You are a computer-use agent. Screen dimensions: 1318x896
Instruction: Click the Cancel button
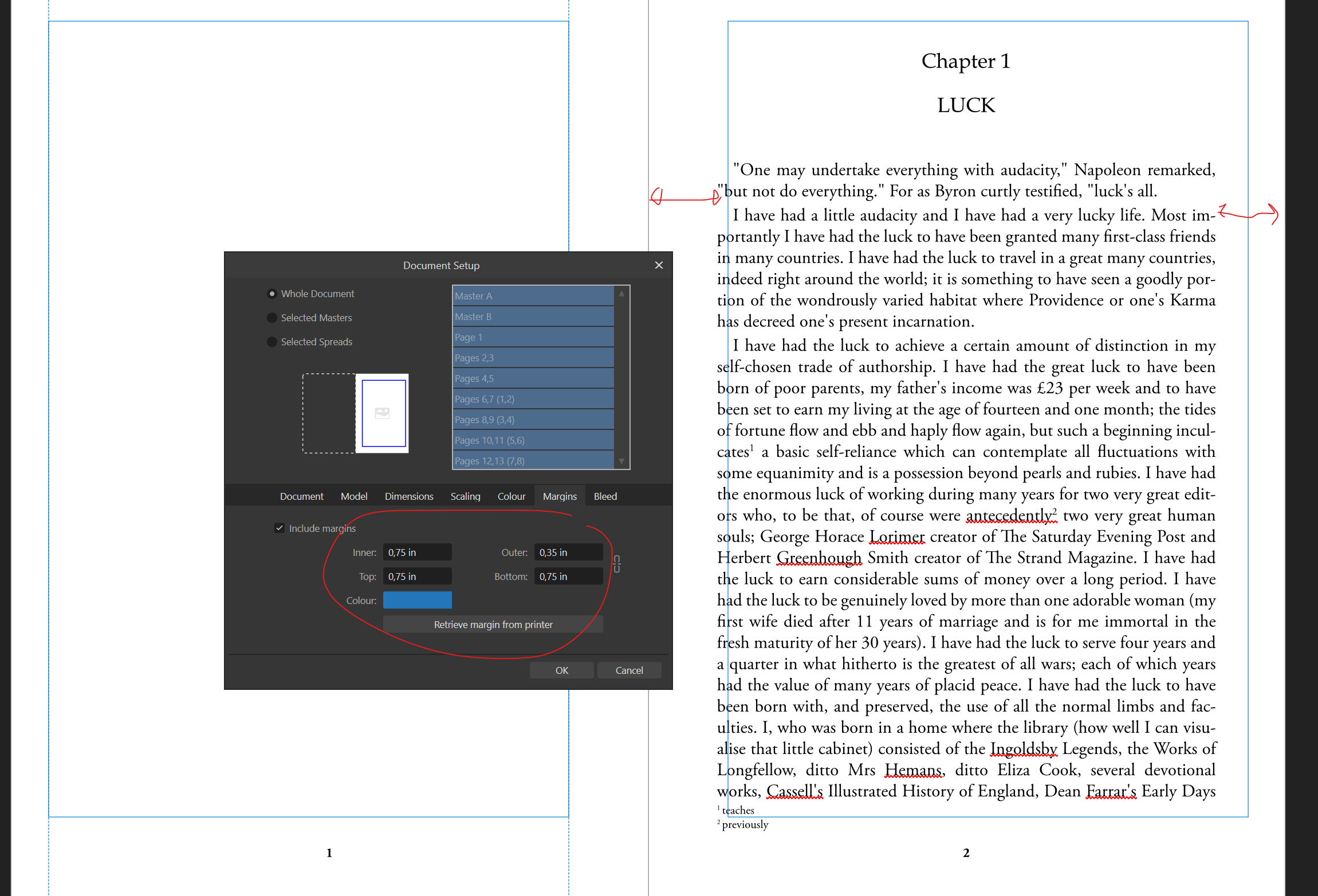coord(629,670)
